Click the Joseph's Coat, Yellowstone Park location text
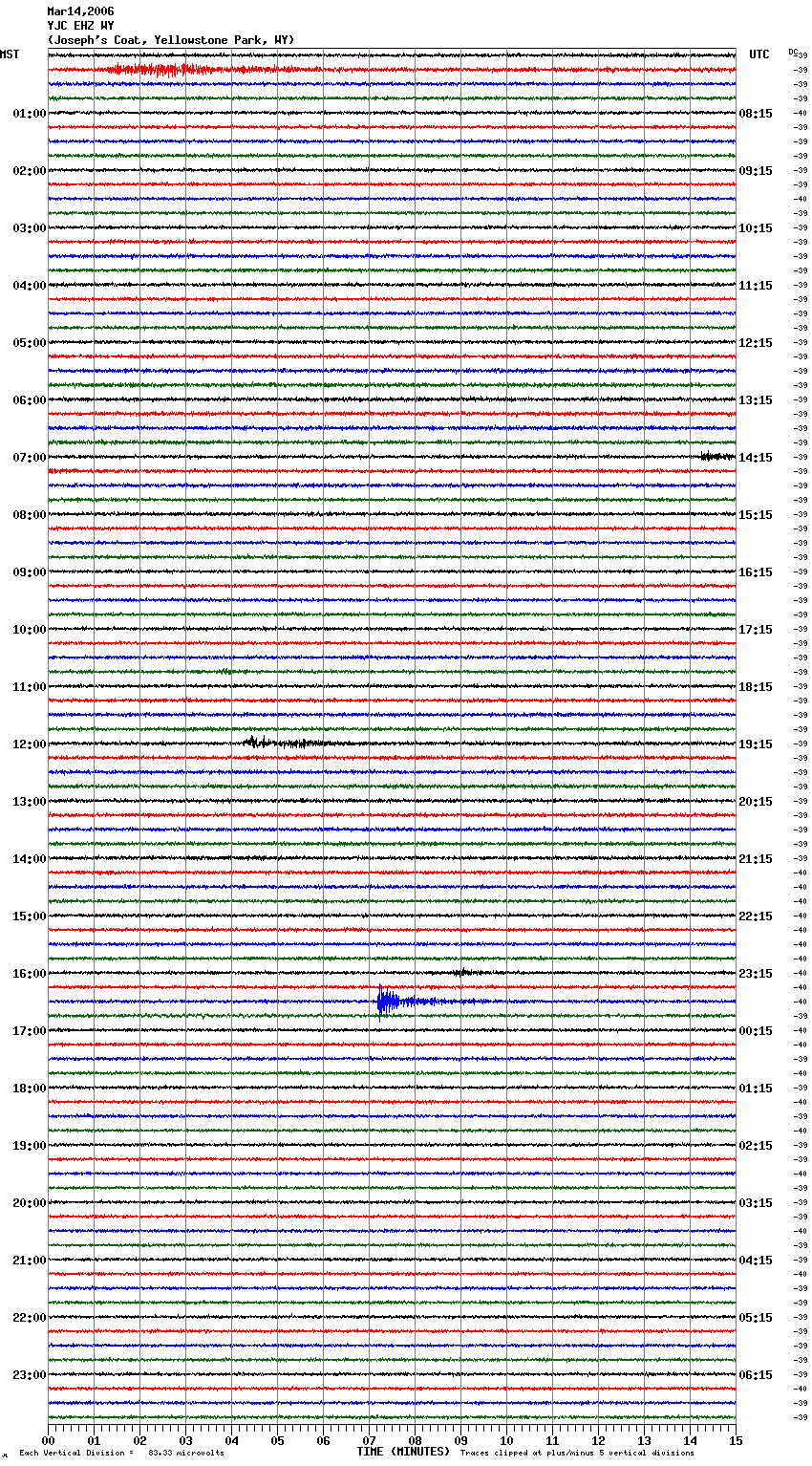The height and width of the screenshot is (1466, 812). [x=171, y=40]
